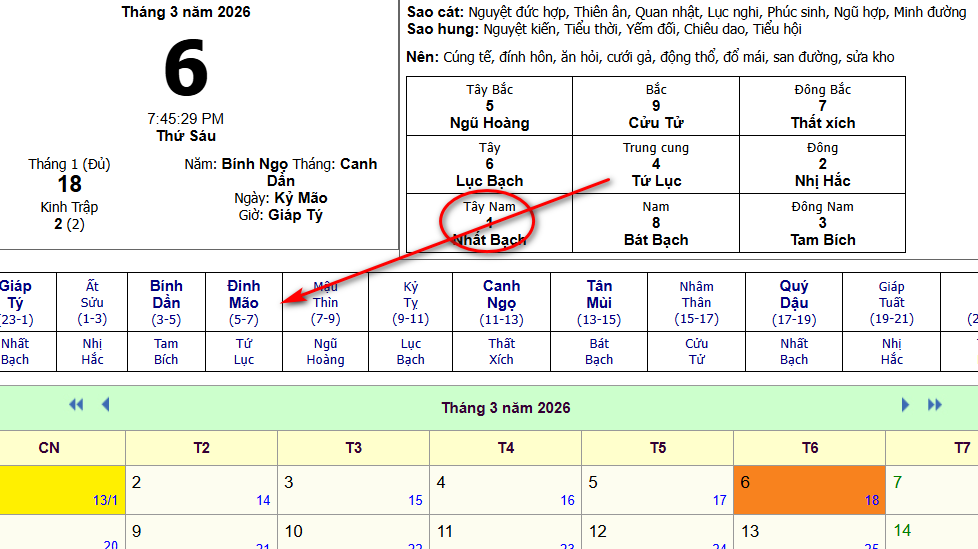Screen dimensions: 978x549
Task: Go to previous month with single left arrow
Action: tap(105, 405)
